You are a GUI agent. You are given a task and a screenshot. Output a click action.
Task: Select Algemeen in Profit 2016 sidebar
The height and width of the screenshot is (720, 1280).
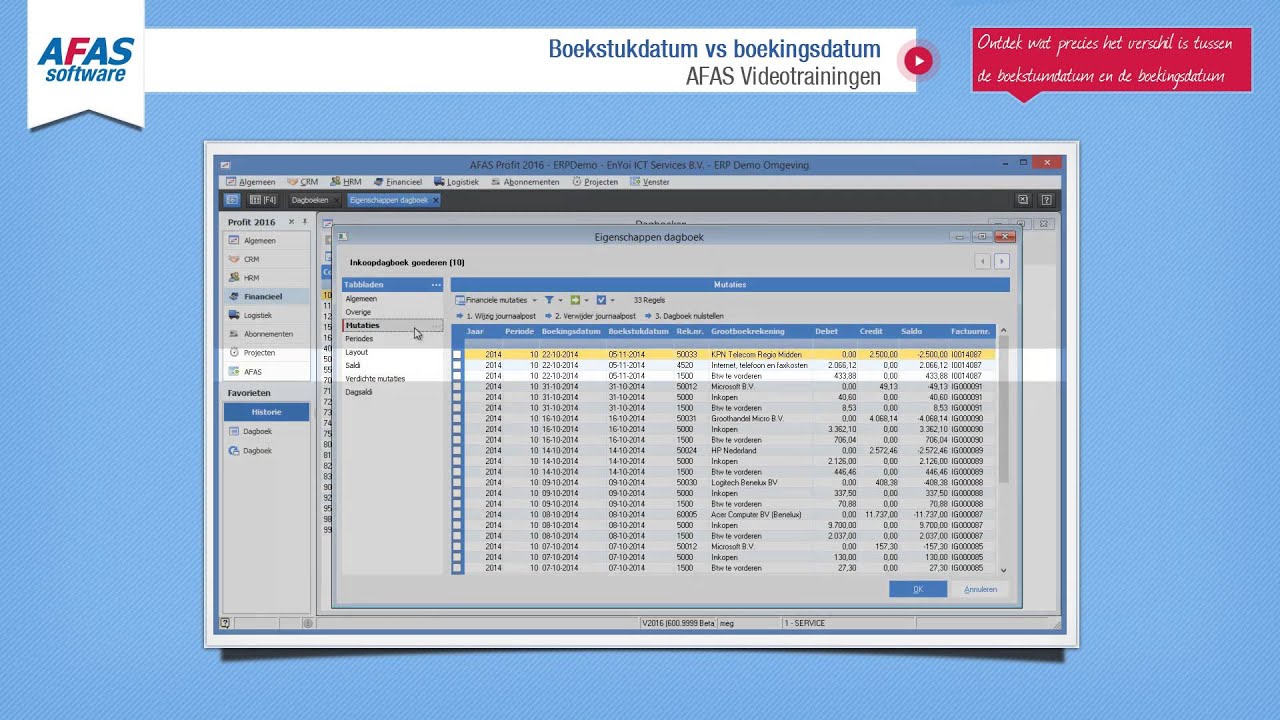click(x=266, y=241)
